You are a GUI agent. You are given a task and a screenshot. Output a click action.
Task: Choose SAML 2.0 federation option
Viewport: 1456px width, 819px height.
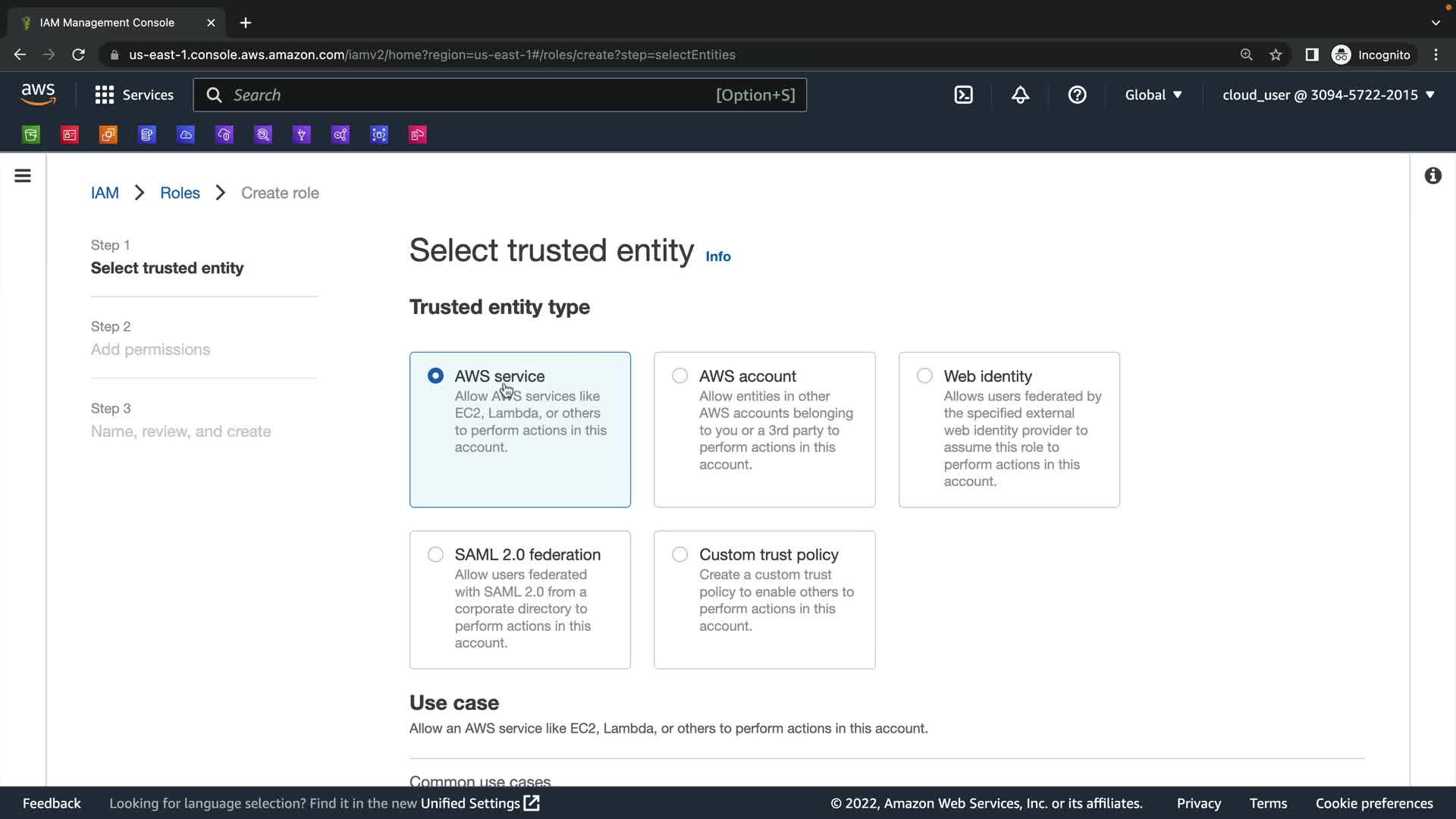pos(435,554)
